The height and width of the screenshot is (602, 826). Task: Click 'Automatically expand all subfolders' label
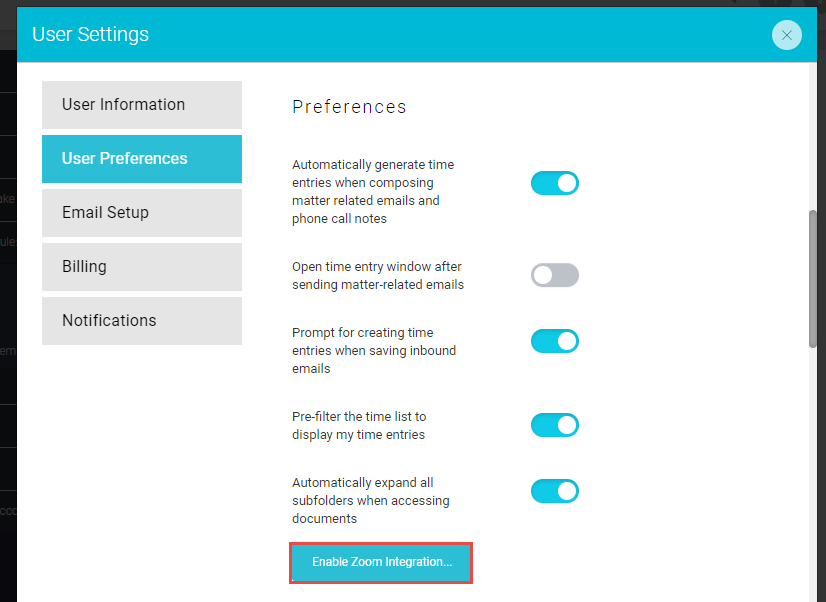[x=371, y=500]
